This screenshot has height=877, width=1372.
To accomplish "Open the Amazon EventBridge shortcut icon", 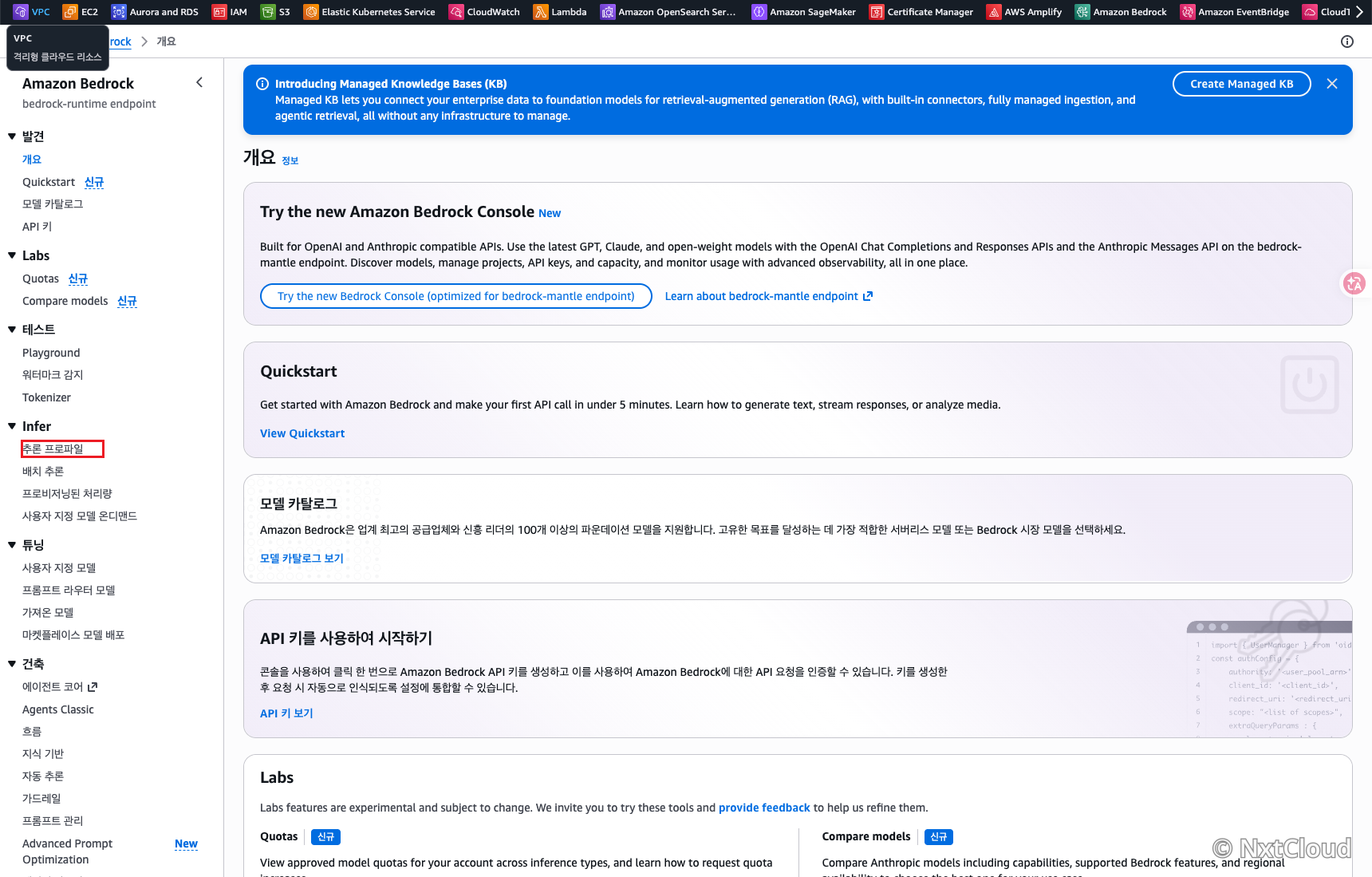I will coord(1188,12).
